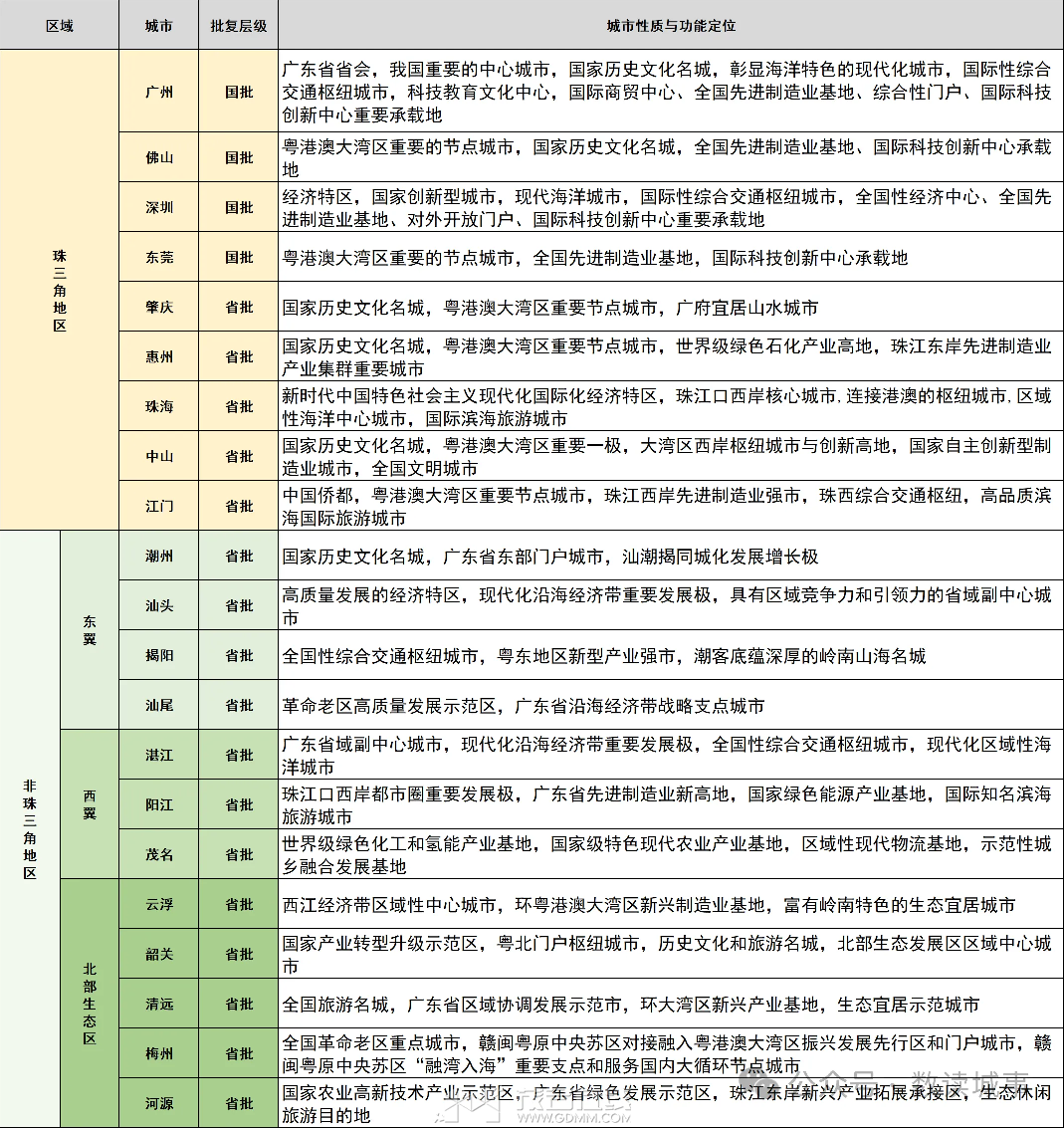
Task: Click the 广州 city cell
Action: point(158,92)
